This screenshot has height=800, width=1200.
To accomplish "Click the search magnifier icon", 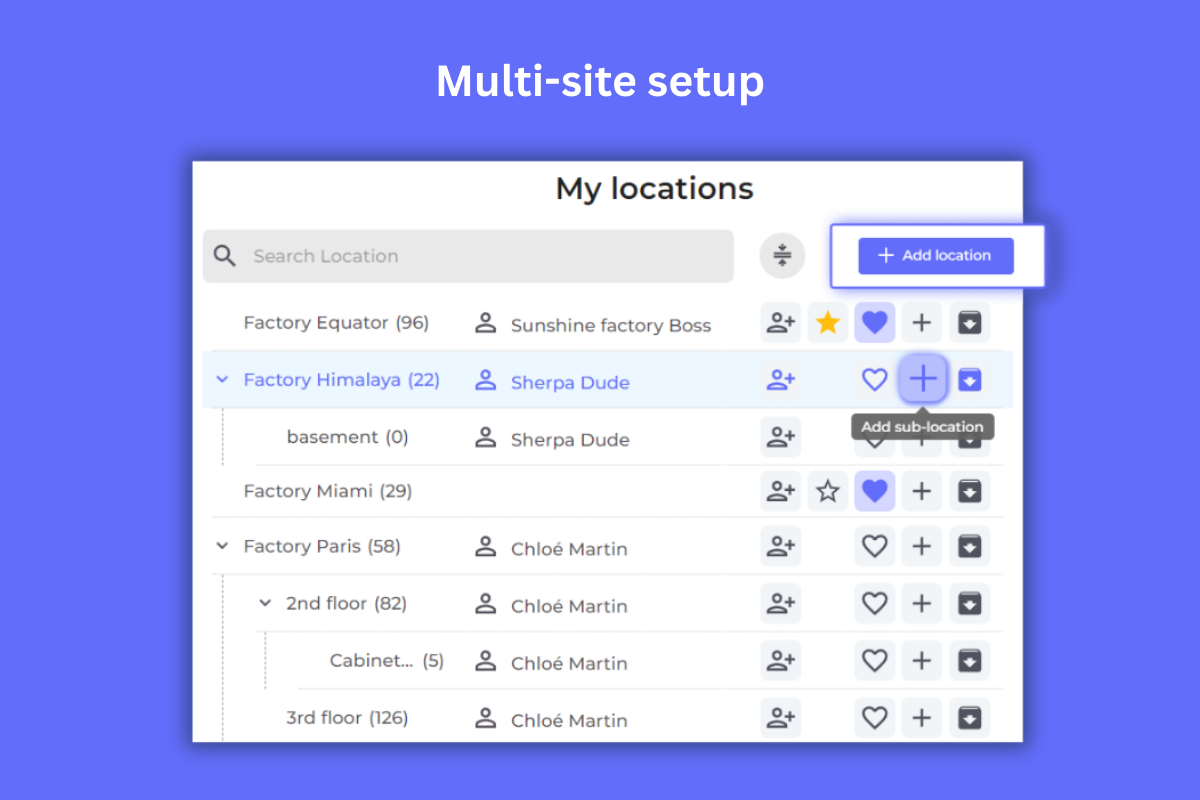I will click(x=224, y=256).
